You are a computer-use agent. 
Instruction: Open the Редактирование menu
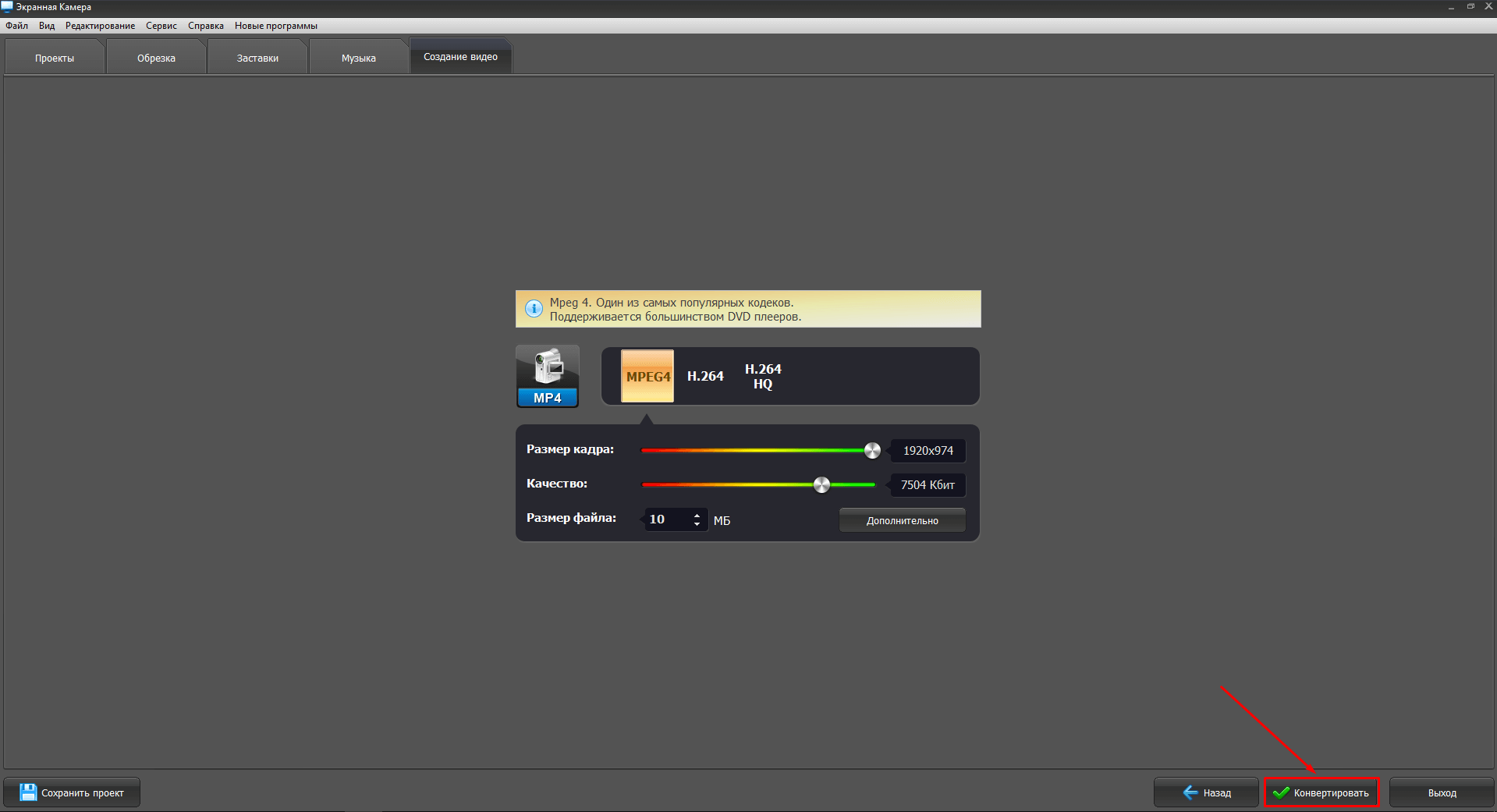pos(100,26)
